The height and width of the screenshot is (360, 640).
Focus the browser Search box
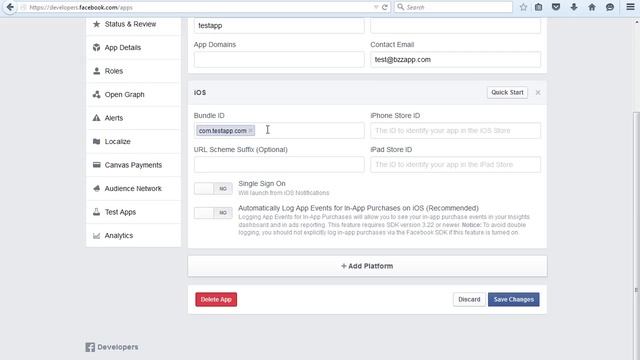453,7
